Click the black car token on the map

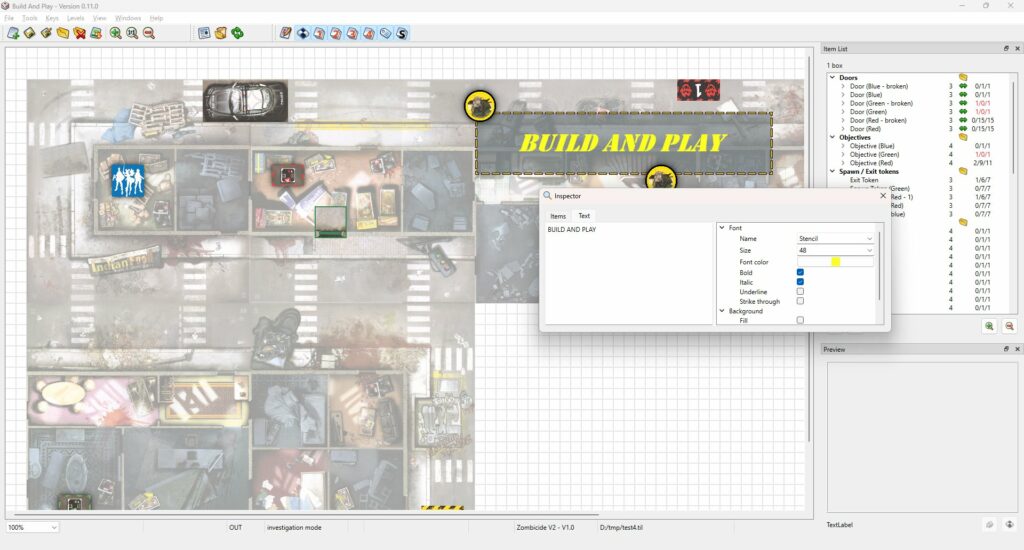[246, 101]
